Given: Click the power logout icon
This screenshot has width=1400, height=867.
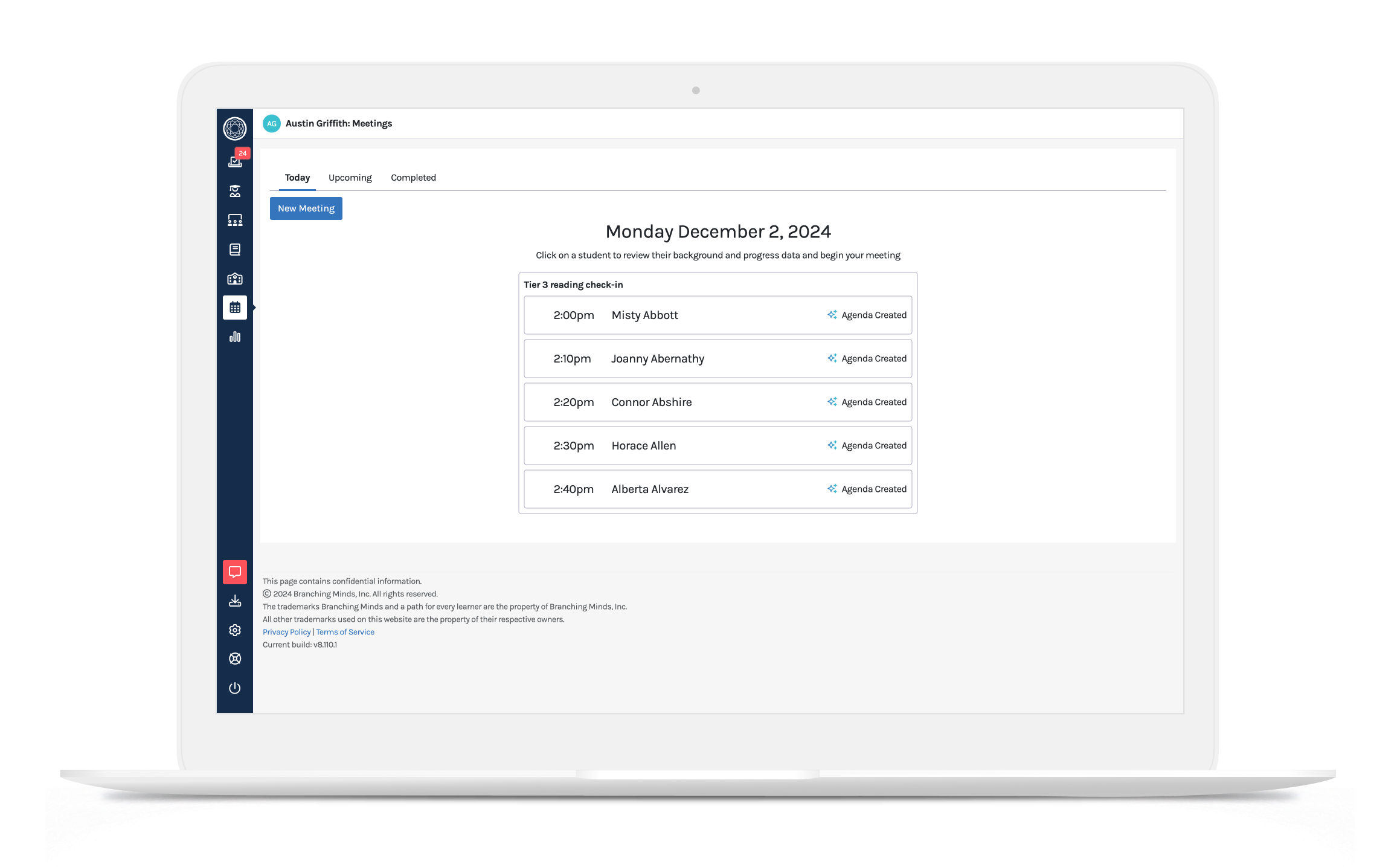Looking at the screenshot, I should coord(235,688).
